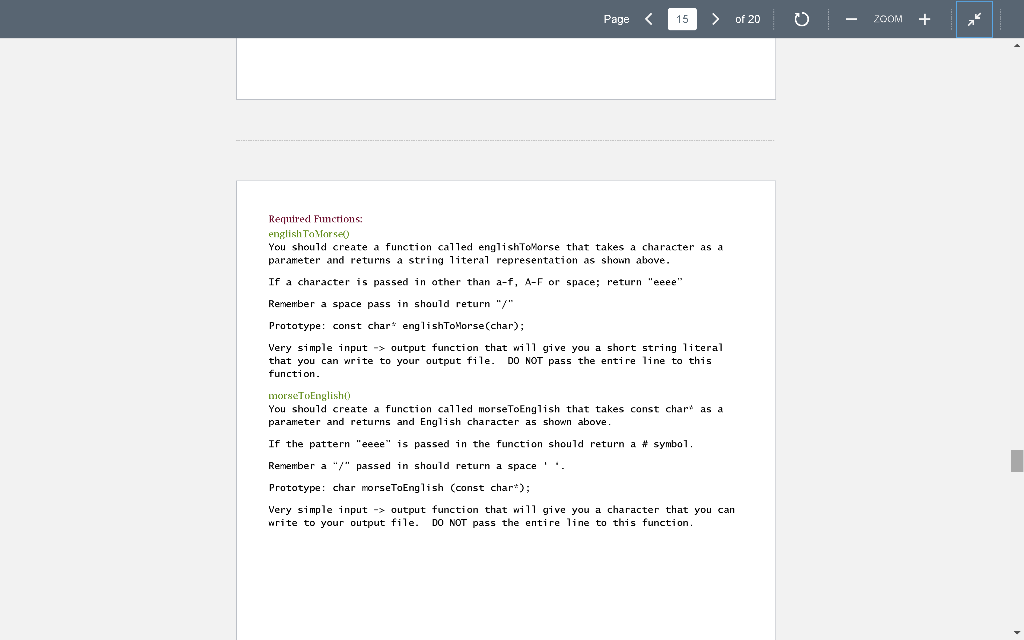This screenshot has height=640, width=1024.
Task: Click the right chevron beside 'of 20'
Action: pos(716,18)
